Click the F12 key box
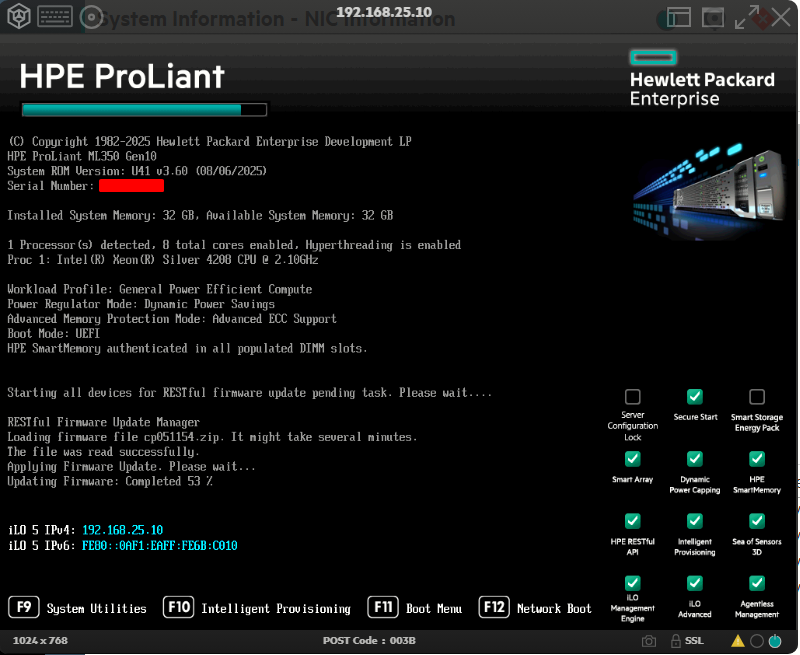 (x=494, y=607)
